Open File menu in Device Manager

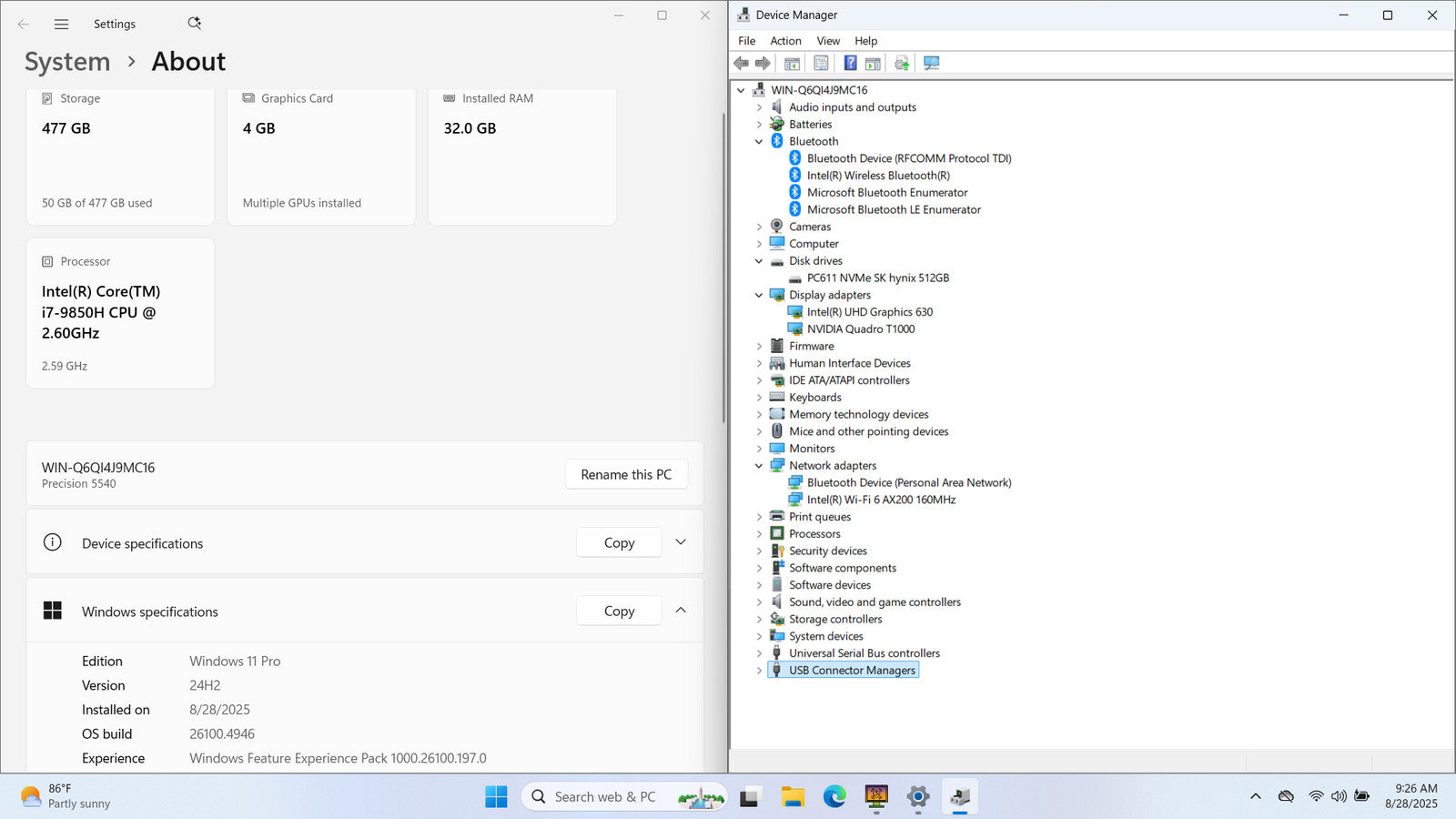(x=747, y=41)
